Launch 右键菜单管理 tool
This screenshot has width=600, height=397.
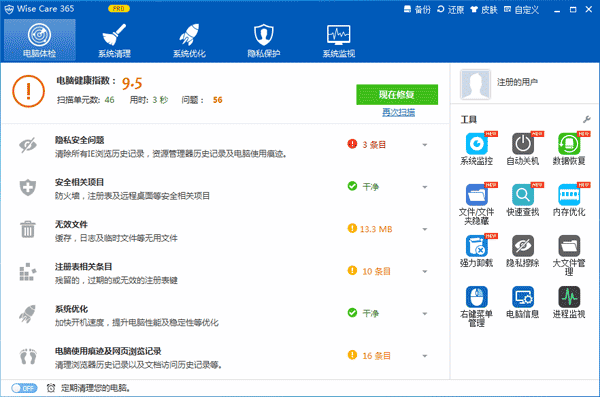click(476, 306)
